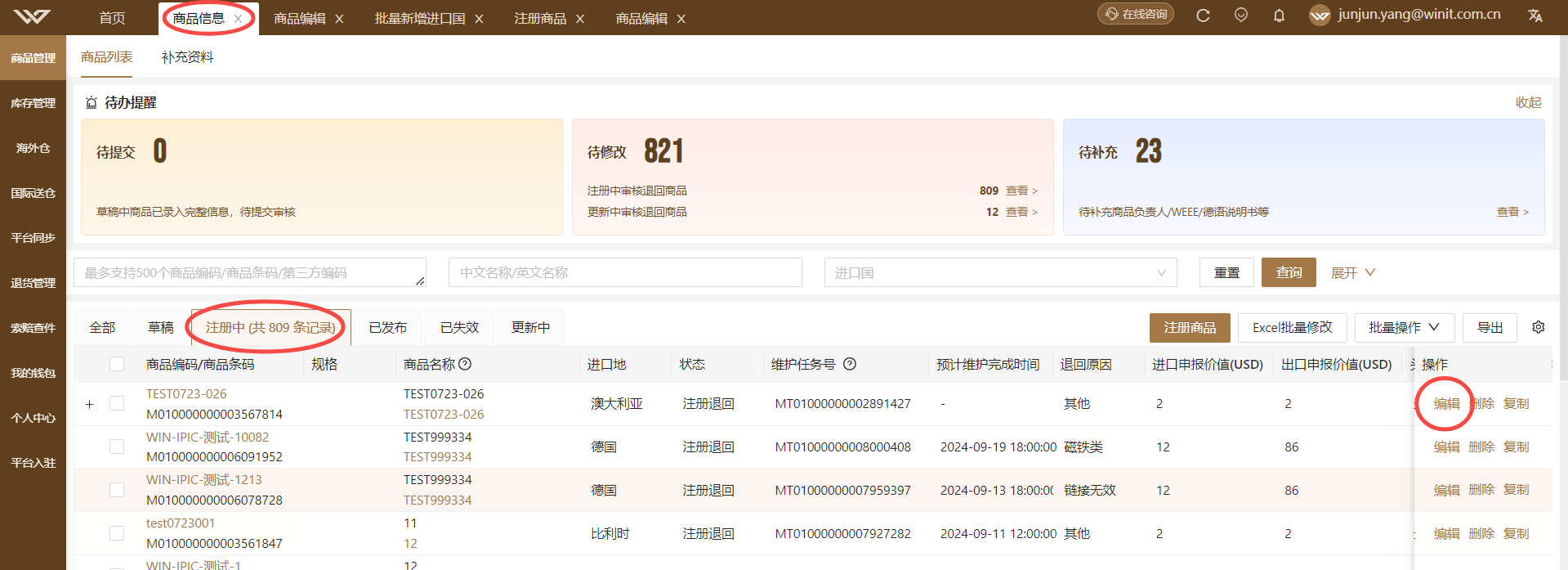Edit the test0723001 product

click(1446, 533)
